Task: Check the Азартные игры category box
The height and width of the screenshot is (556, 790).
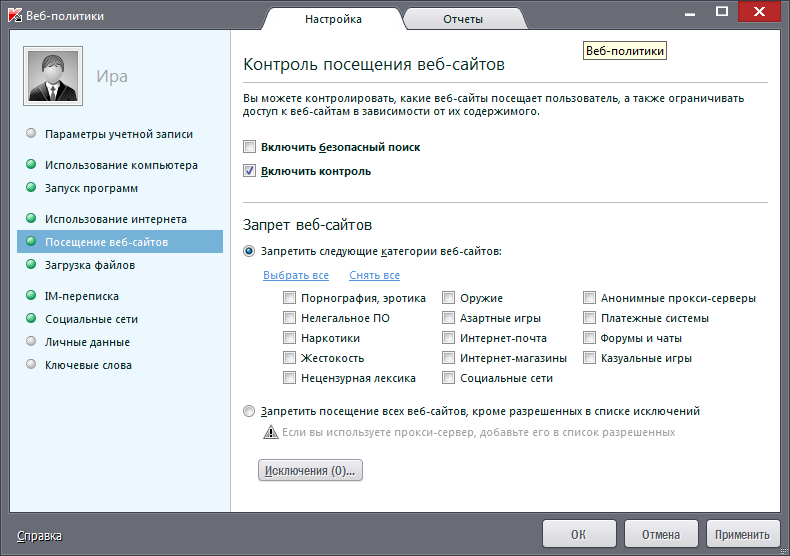Action: tap(450, 318)
